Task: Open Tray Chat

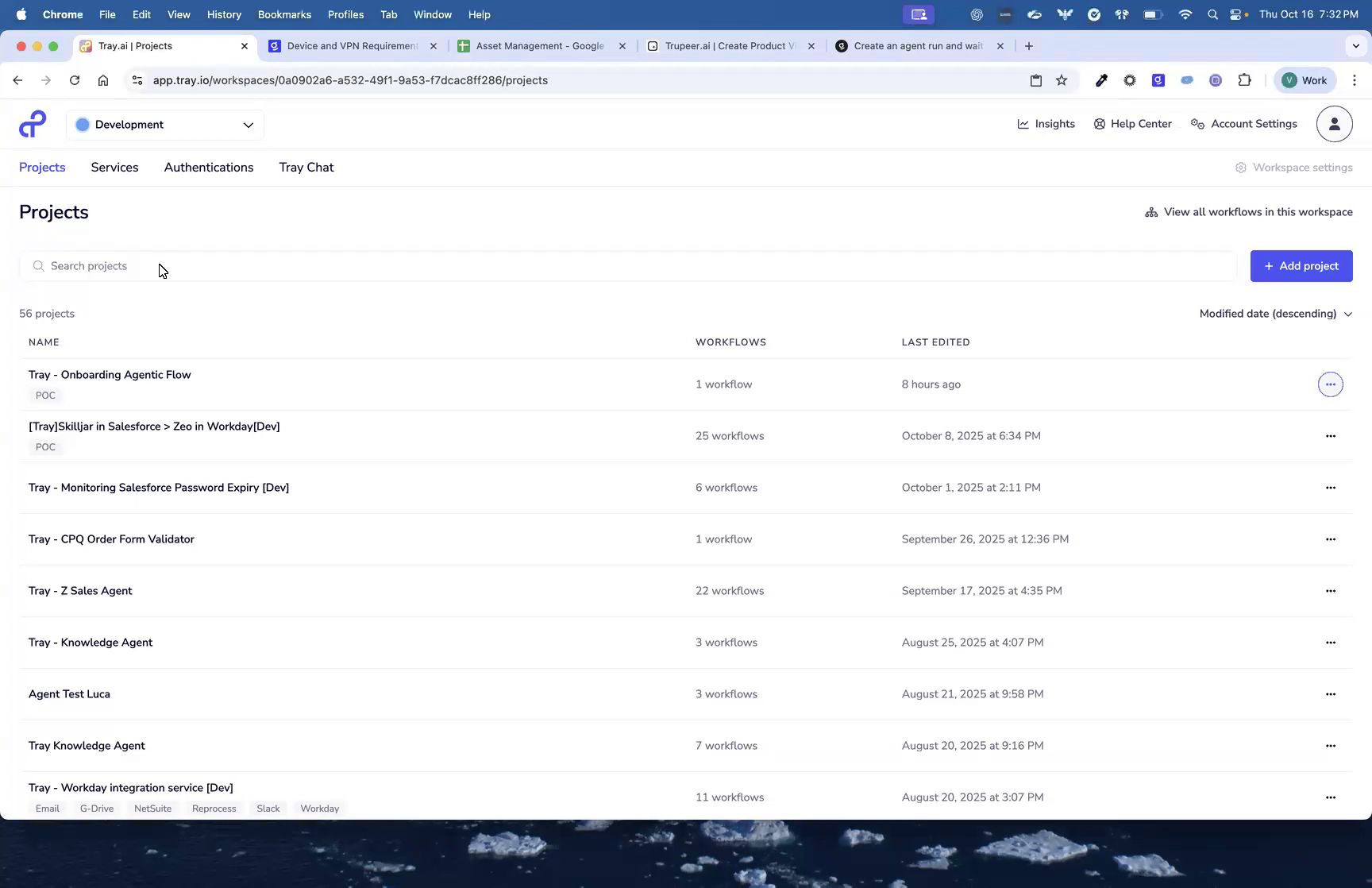Action: [x=306, y=168]
